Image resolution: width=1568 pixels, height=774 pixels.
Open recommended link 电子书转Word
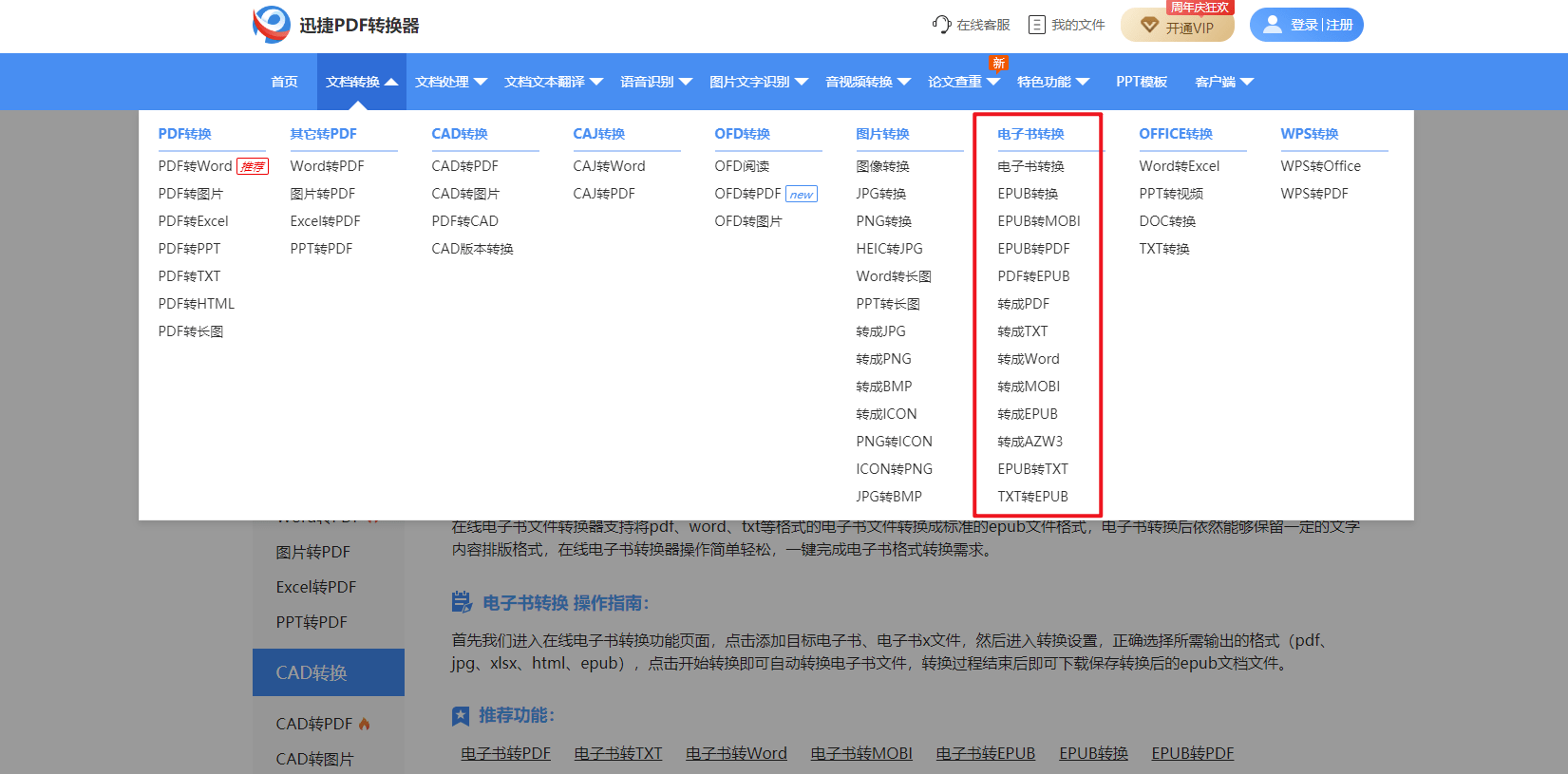click(737, 754)
